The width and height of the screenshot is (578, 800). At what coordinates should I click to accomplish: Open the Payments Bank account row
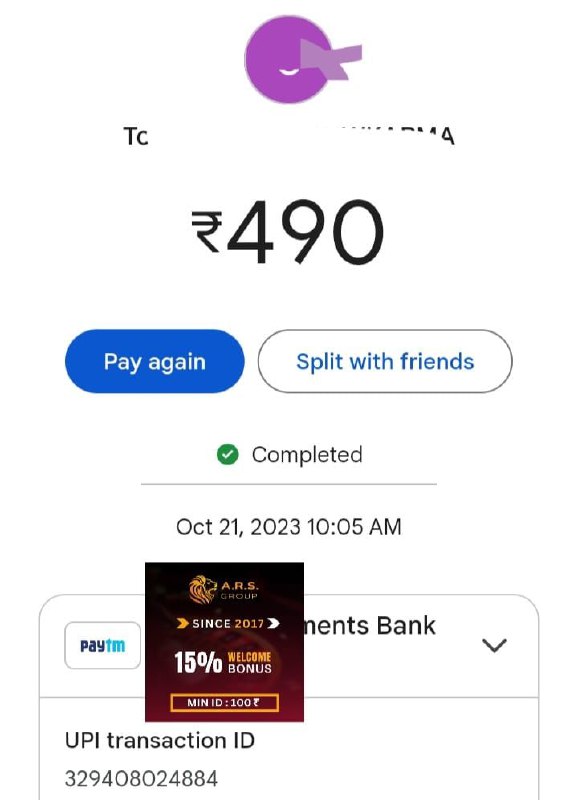(289, 646)
